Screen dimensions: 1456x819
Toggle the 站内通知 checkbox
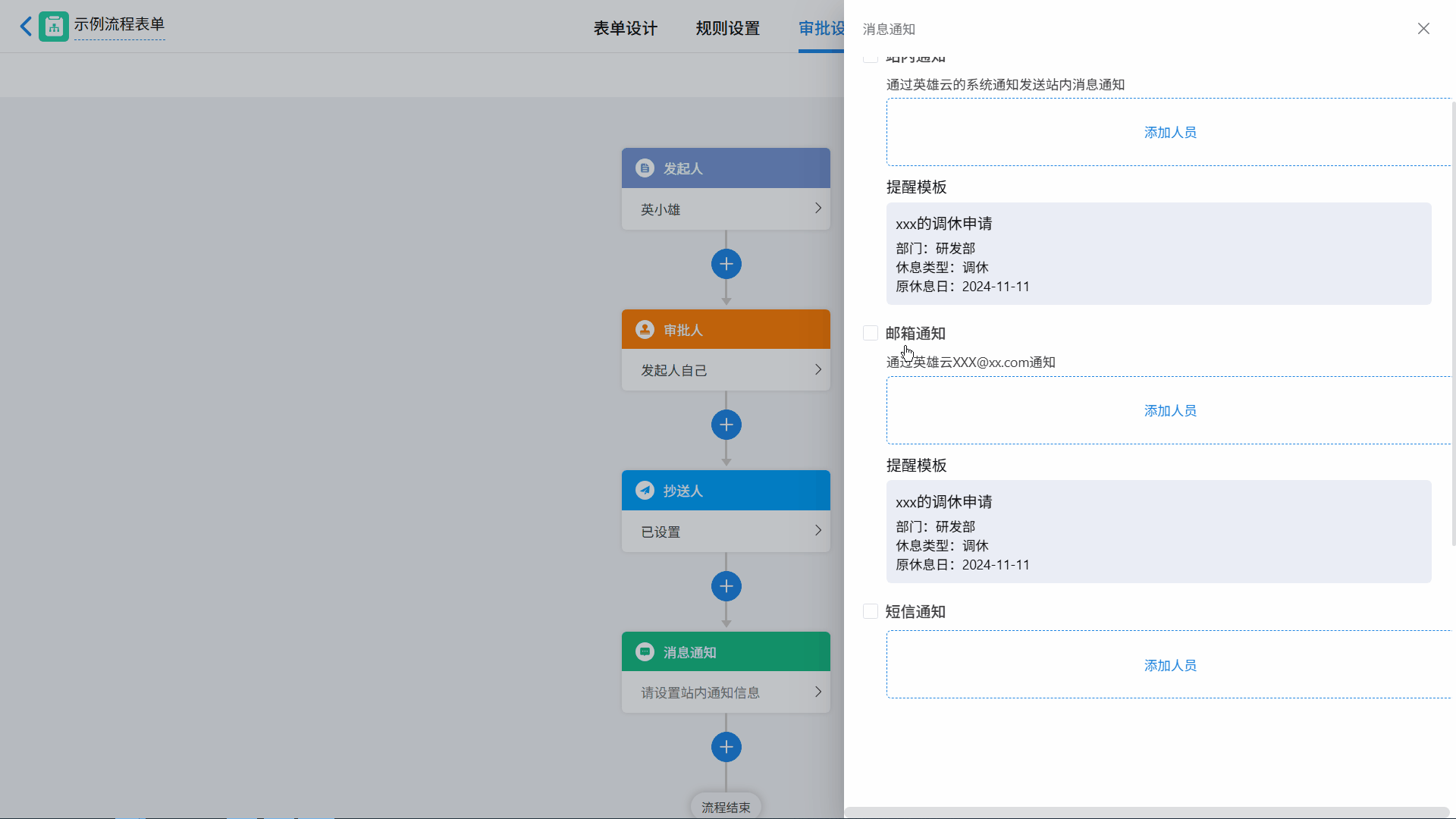(871, 58)
